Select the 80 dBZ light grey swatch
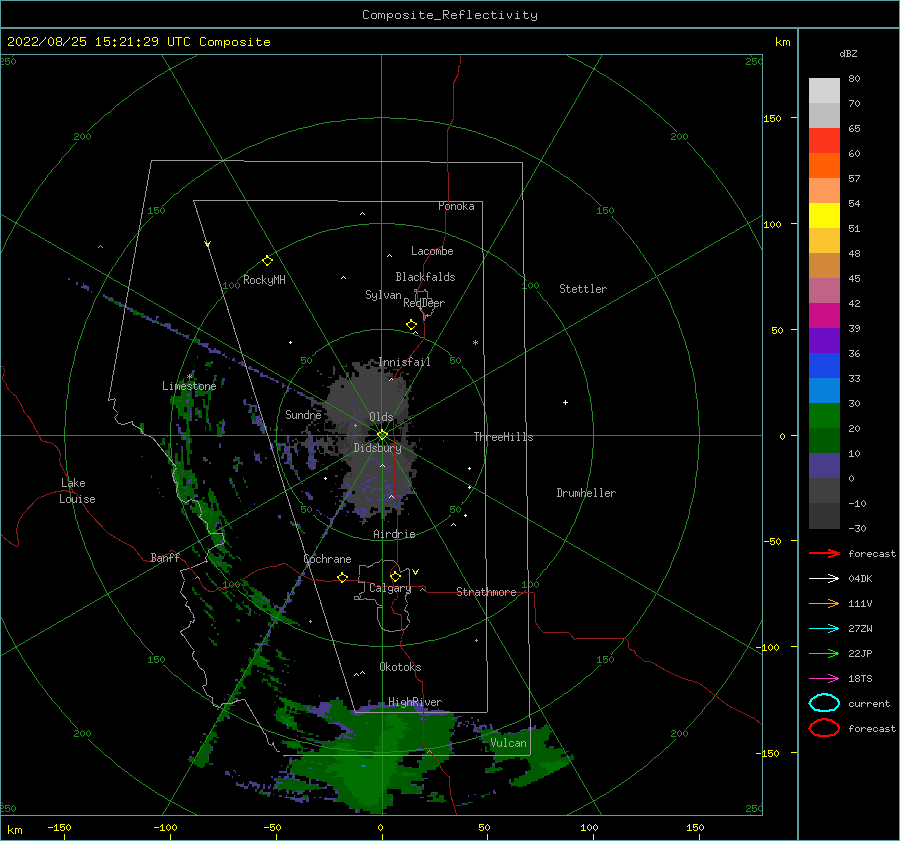 click(x=824, y=90)
